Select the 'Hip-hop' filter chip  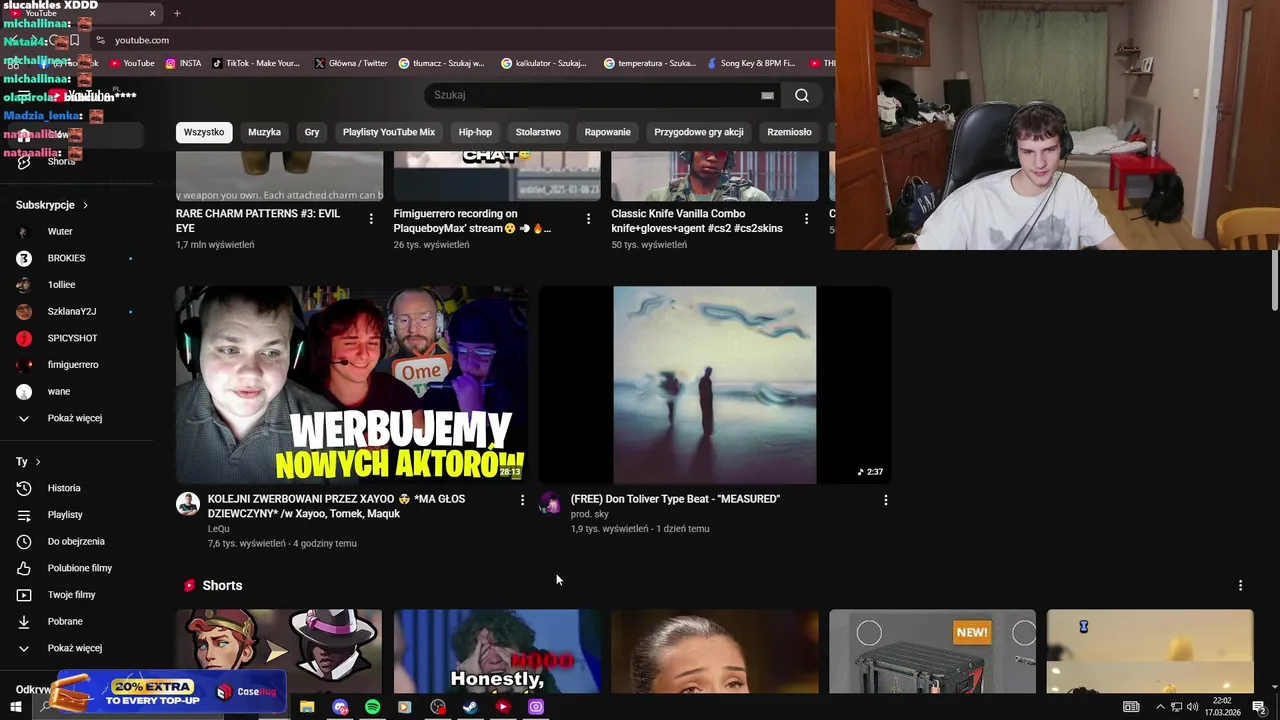tap(475, 132)
